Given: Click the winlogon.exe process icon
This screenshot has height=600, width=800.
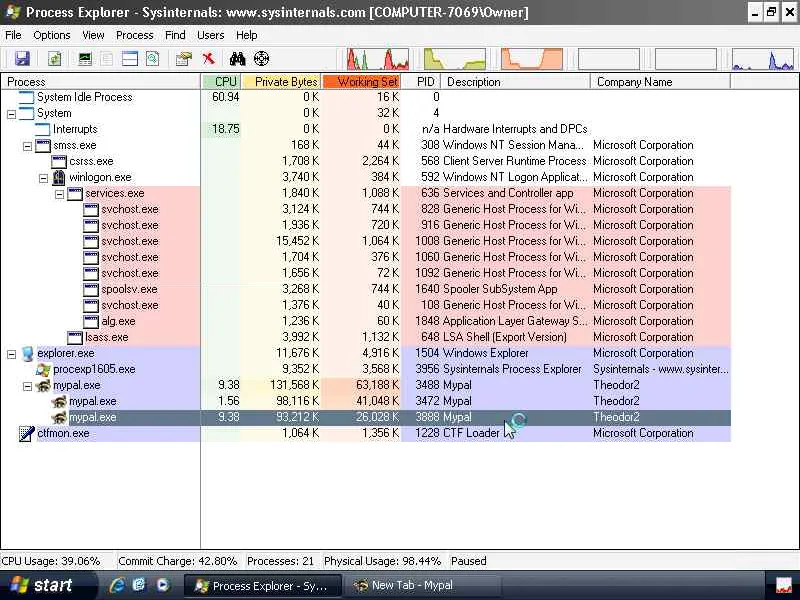Looking at the screenshot, I should point(59,177).
